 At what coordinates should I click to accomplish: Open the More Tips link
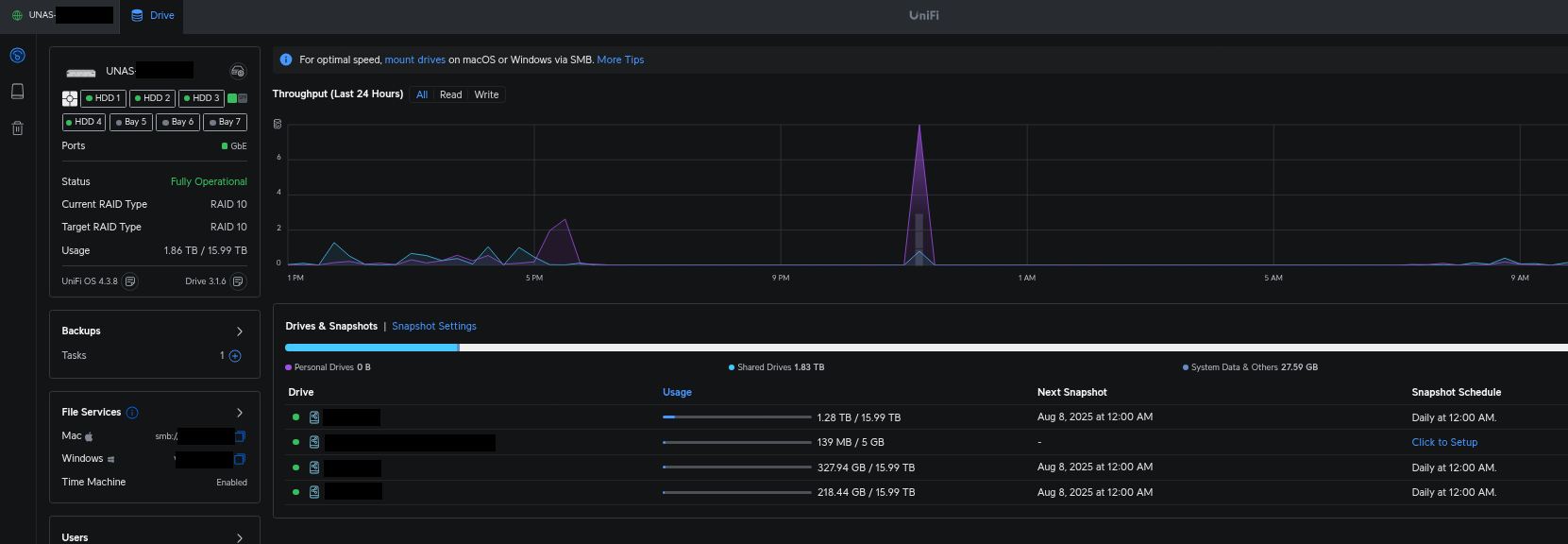[620, 59]
